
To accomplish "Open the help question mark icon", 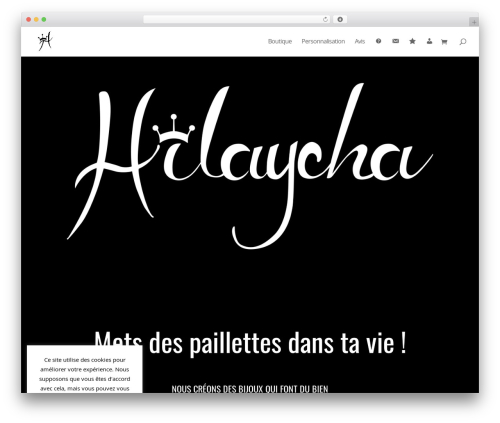I will [378, 41].
